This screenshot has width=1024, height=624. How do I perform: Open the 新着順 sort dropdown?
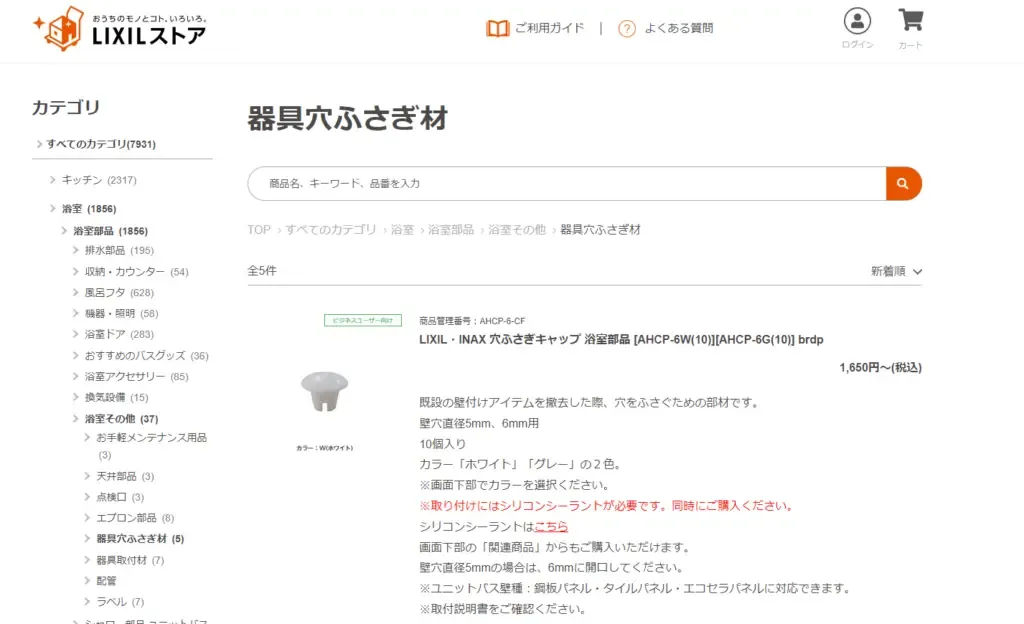click(x=895, y=271)
